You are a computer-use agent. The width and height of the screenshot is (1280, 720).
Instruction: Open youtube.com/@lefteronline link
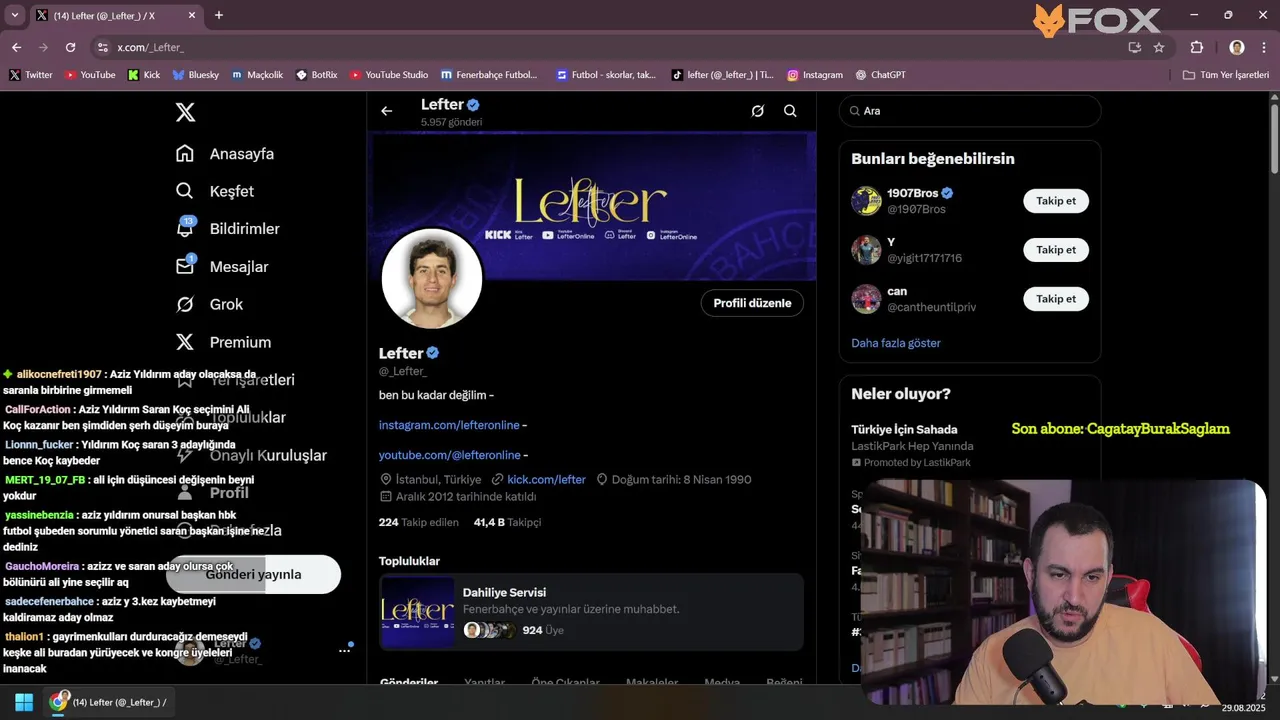tap(449, 455)
